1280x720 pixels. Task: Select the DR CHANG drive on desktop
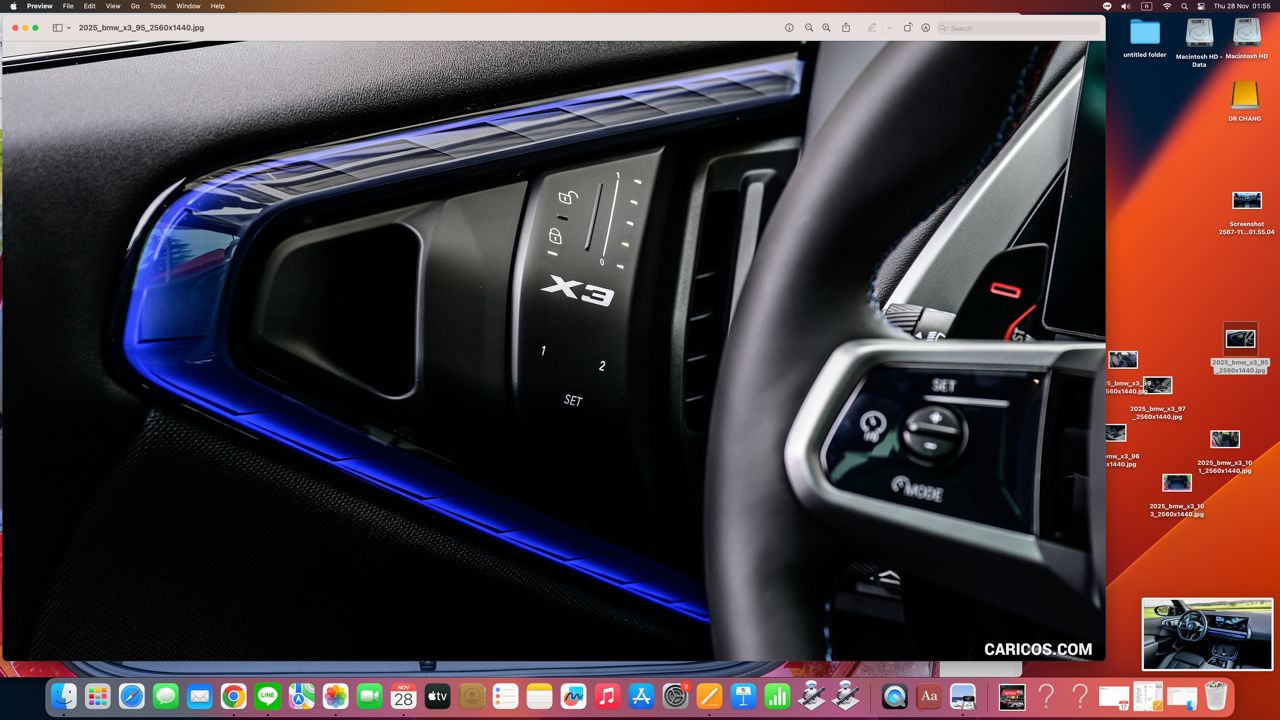pos(1244,98)
